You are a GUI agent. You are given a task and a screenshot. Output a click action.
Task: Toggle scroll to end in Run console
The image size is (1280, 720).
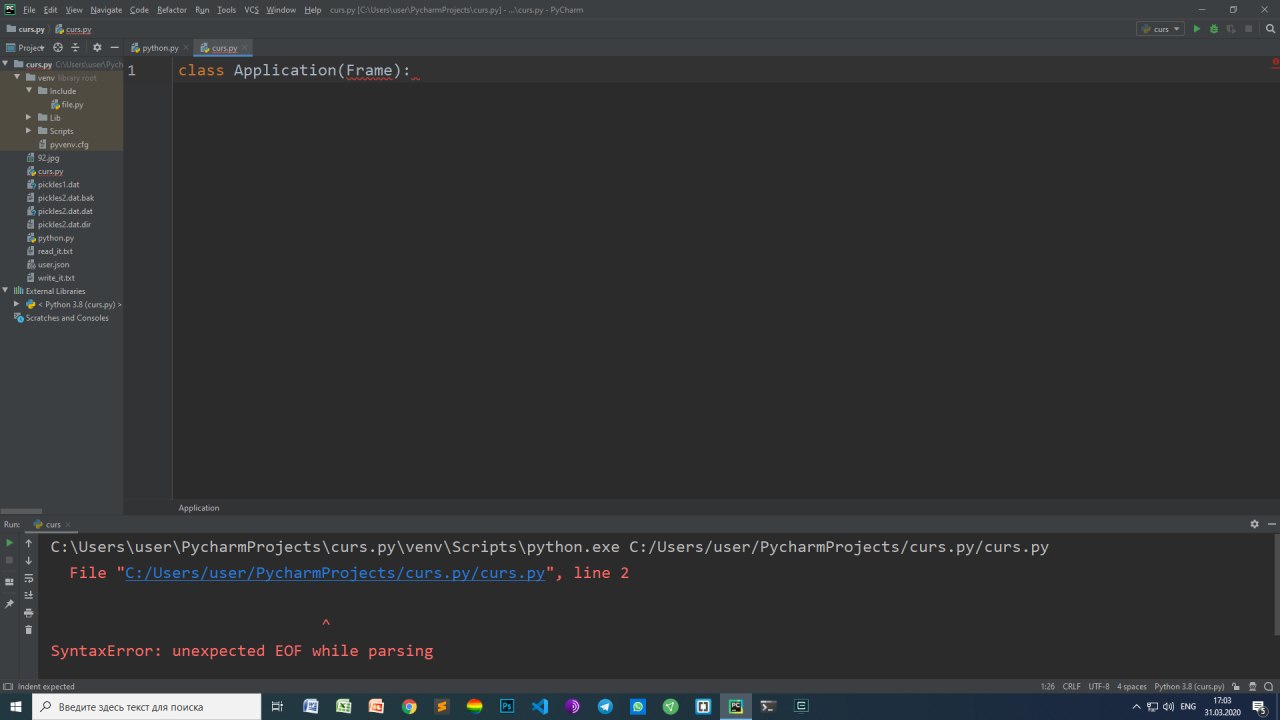point(28,595)
